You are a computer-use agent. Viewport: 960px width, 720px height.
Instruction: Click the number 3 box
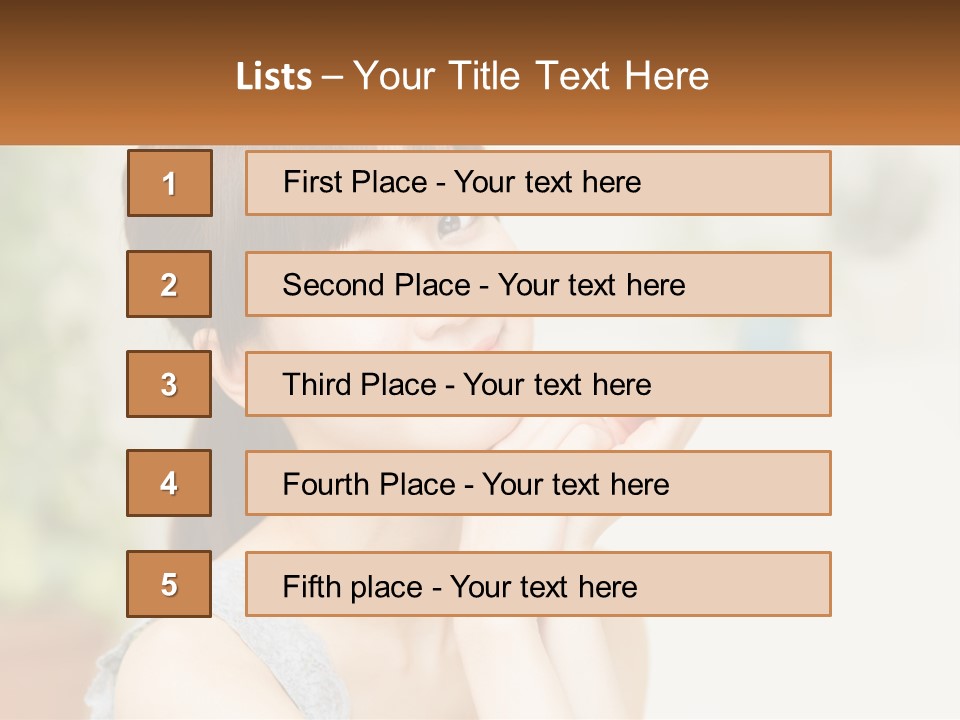click(x=169, y=384)
